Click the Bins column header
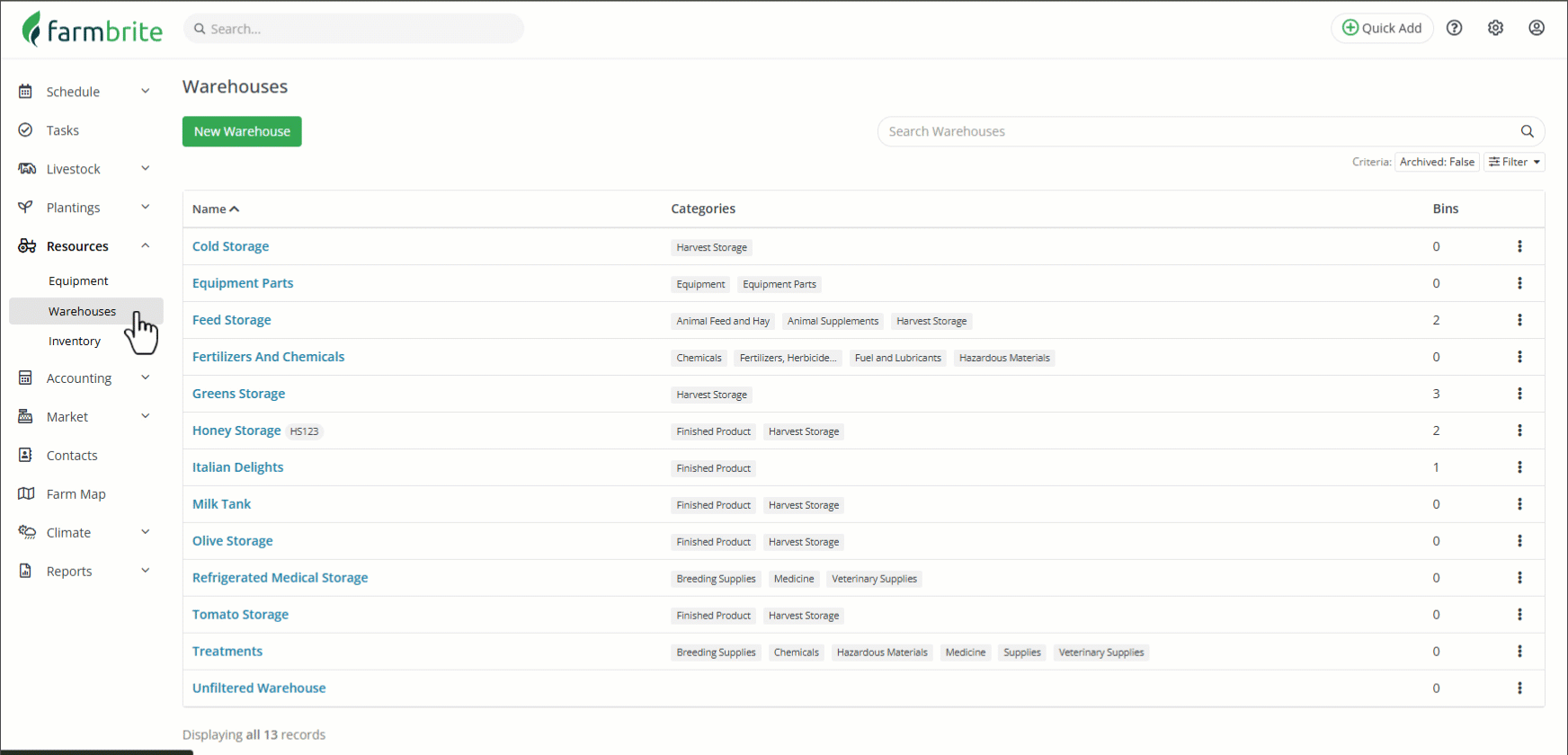The image size is (1568, 755). 1446,209
